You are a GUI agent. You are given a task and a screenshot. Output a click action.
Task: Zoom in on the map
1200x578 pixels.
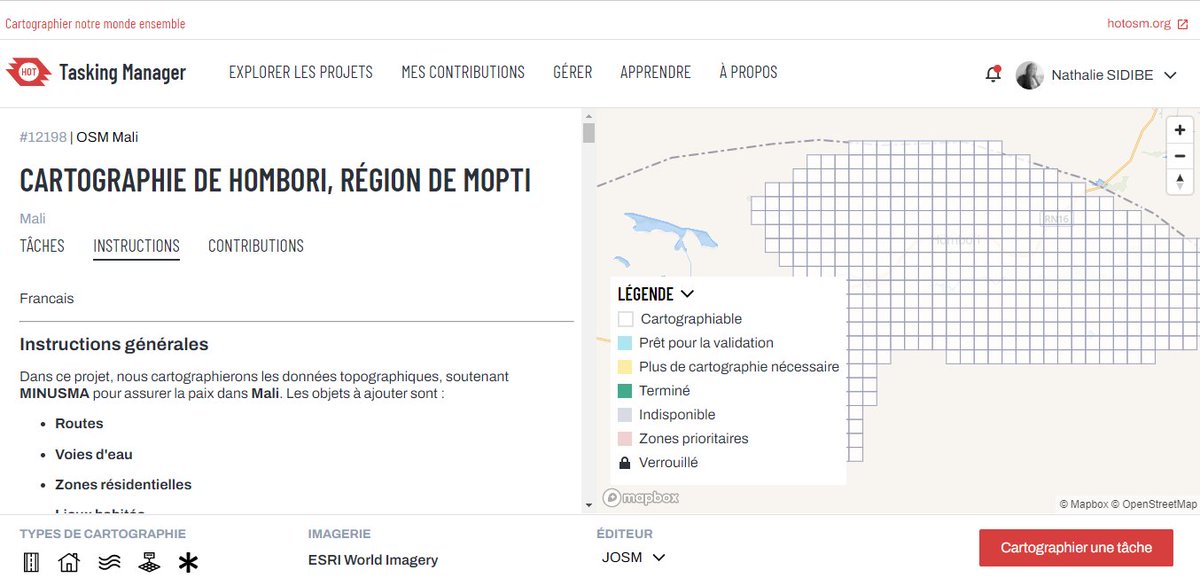click(1180, 130)
